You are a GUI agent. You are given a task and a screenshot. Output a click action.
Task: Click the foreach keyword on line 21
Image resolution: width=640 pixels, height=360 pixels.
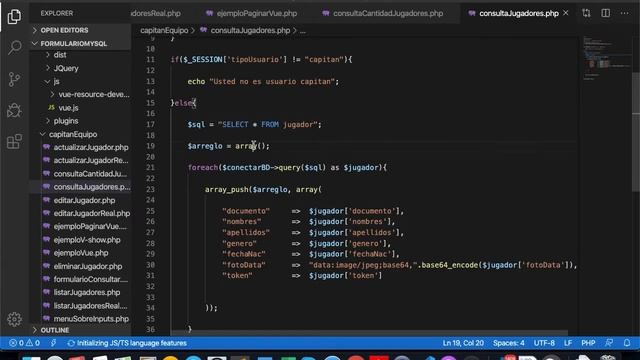click(203, 168)
